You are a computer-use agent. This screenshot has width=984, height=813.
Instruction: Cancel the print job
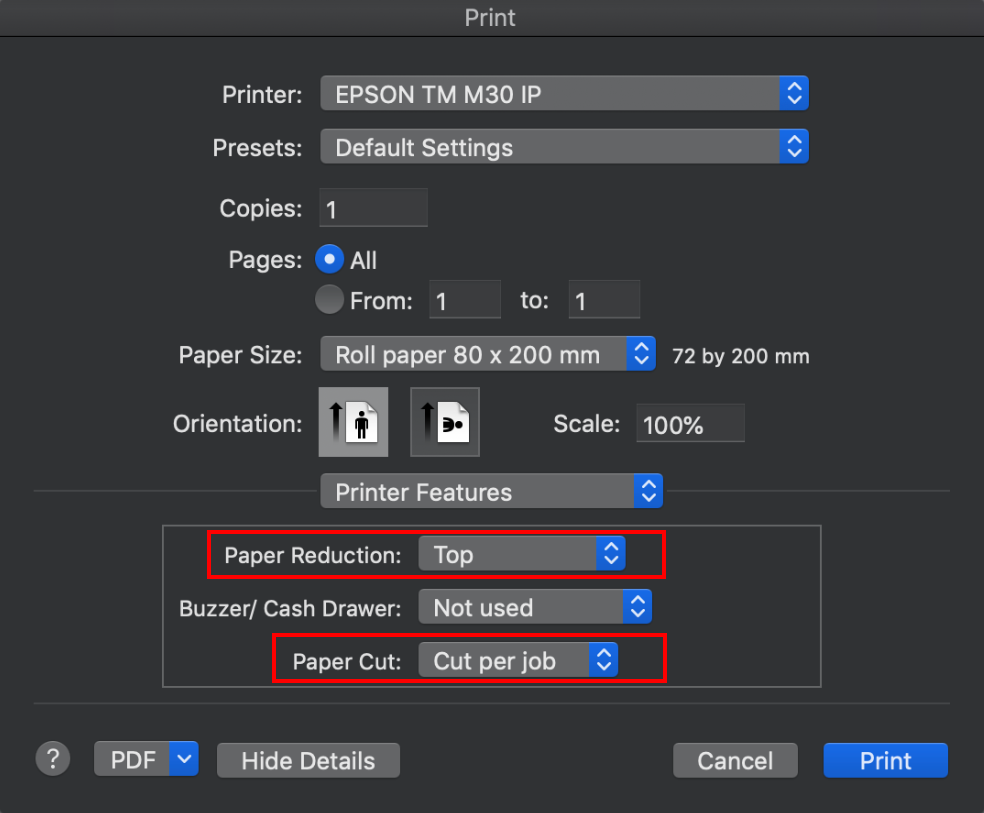pyautogui.click(x=735, y=760)
